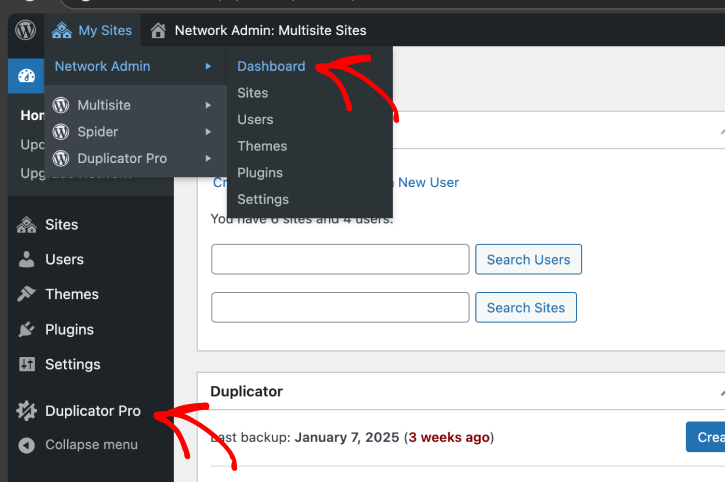Expand the Multisite submenu arrow

click(208, 105)
